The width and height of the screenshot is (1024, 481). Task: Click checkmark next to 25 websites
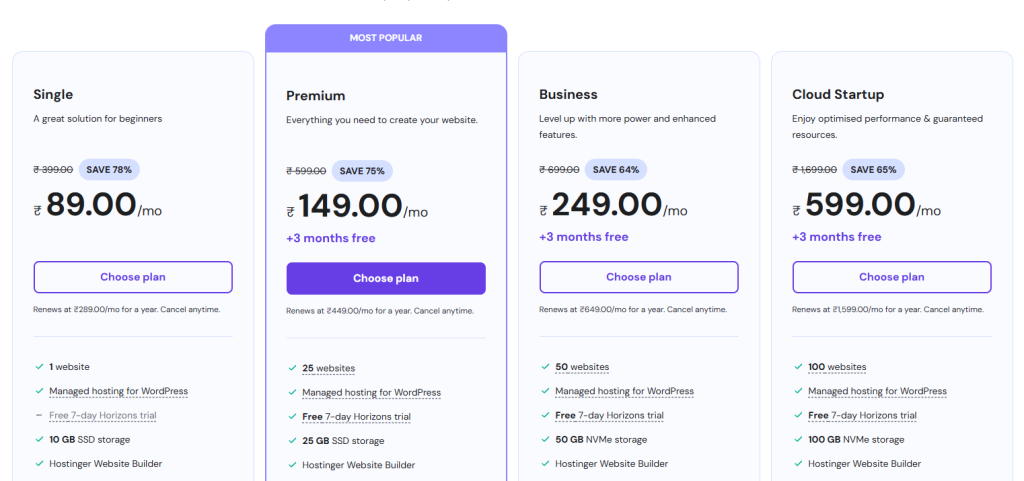point(293,368)
